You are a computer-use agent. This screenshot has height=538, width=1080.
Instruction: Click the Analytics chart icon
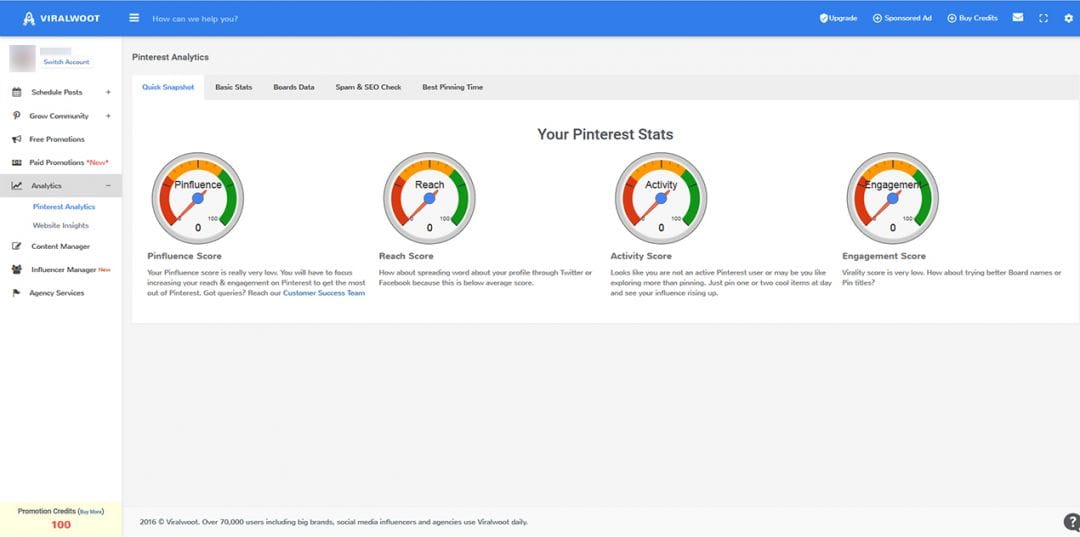point(17,186)
